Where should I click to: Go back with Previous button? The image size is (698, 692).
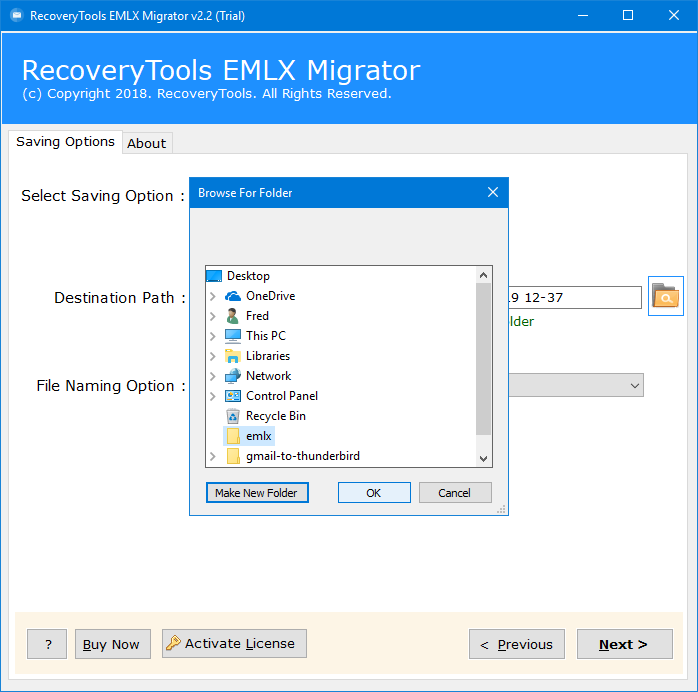[x=517, y=644]
